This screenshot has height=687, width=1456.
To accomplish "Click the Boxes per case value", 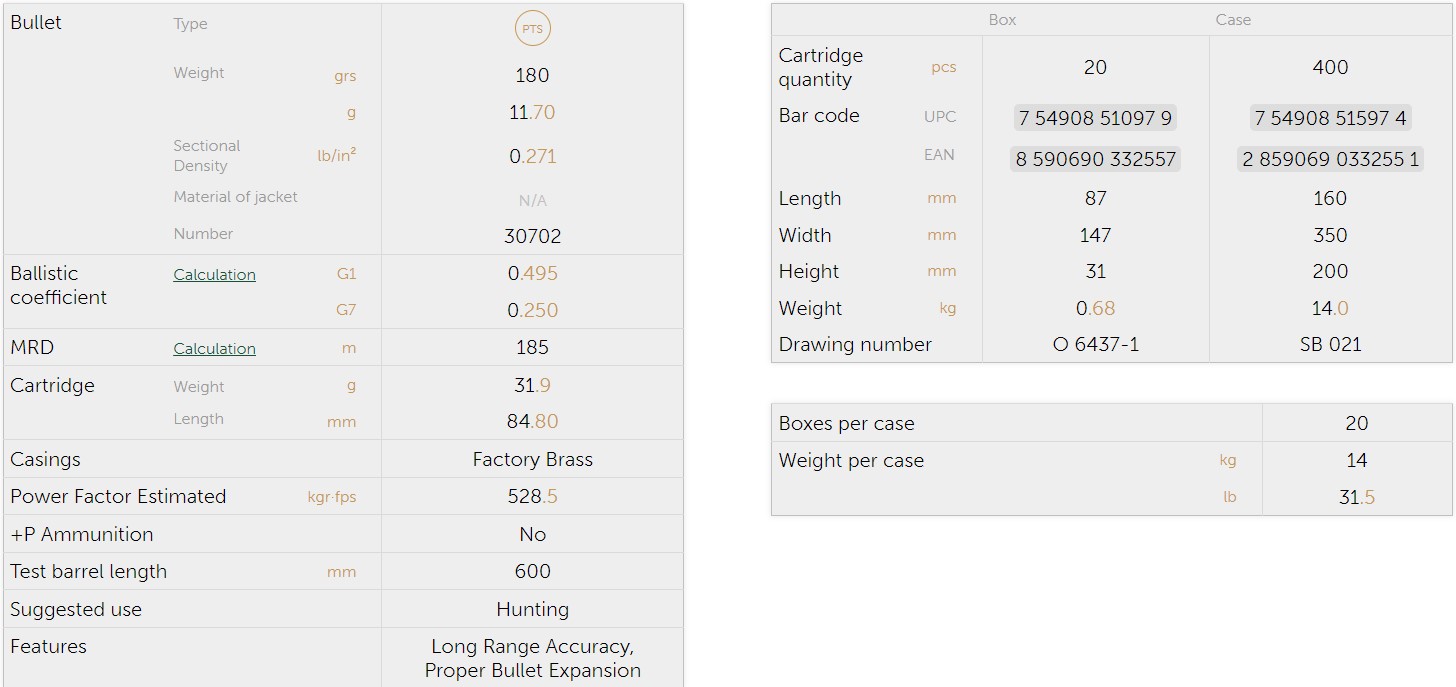I will pos(1356,424).
